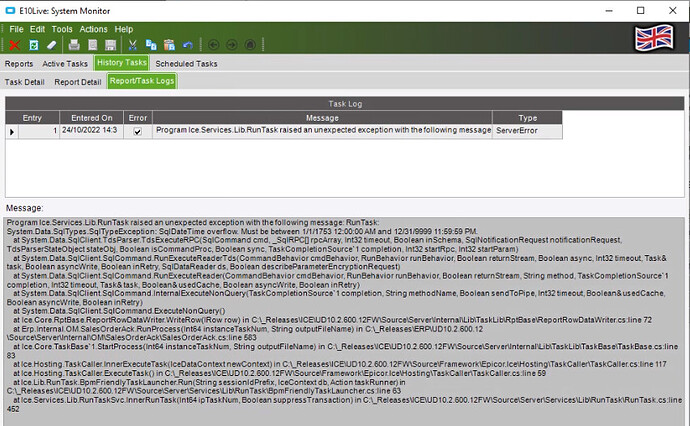Sort by the Error column header

point(138,118)
